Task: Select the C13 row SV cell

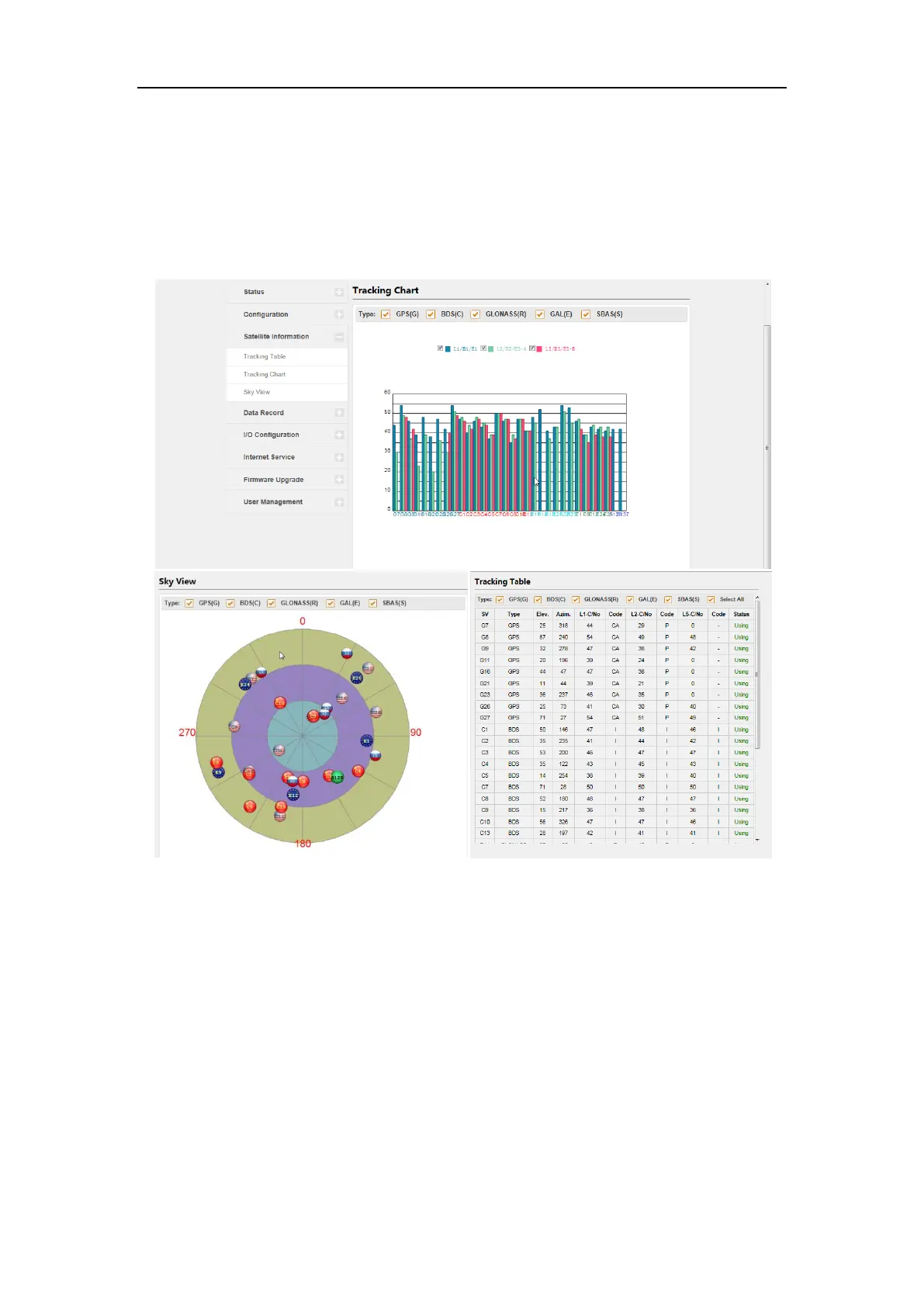Action: click(485, 833)
